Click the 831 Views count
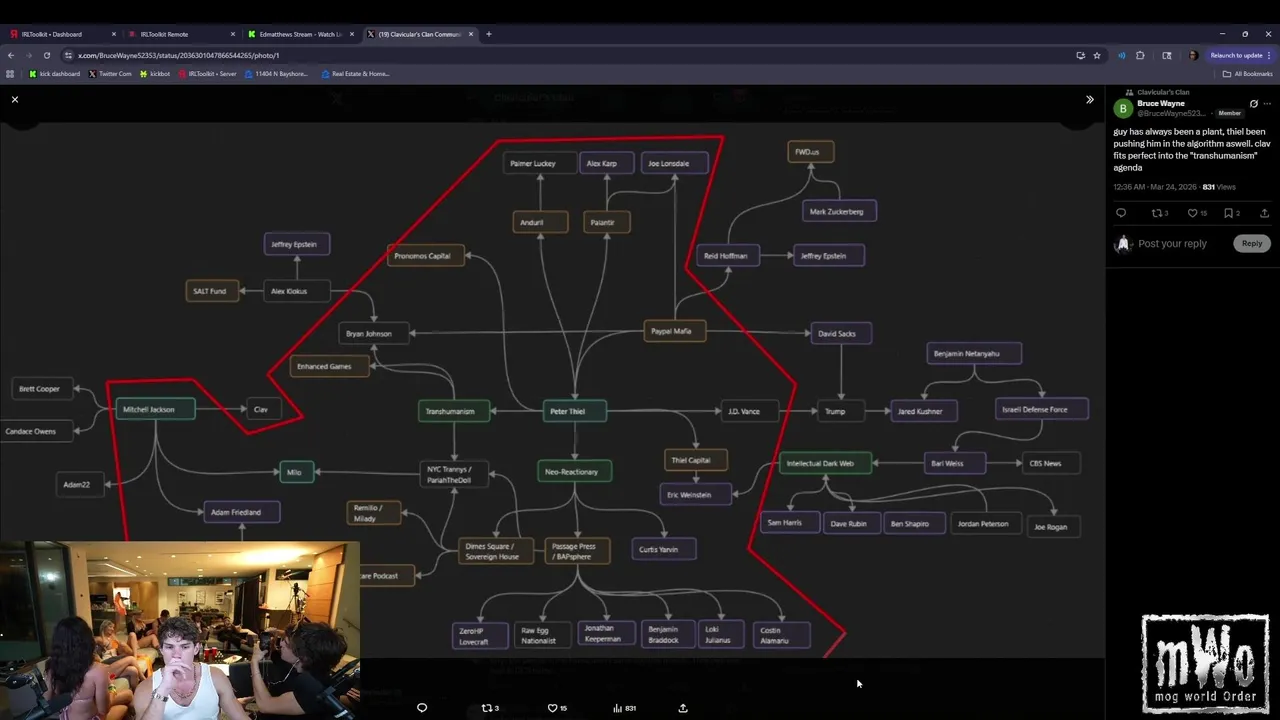The height and width of the screenshot is (720, 1280). click(1219, 187)
